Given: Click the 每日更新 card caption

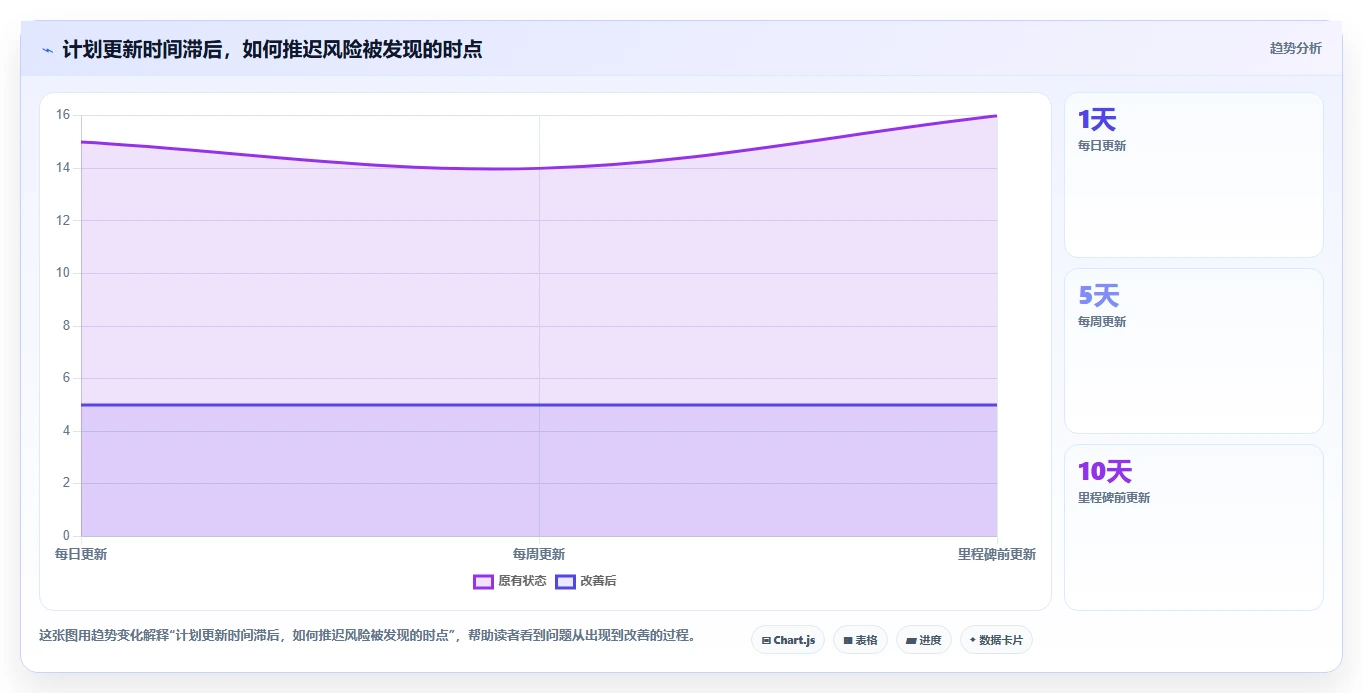Looking at the screenshot, I should pos(1102,146).
